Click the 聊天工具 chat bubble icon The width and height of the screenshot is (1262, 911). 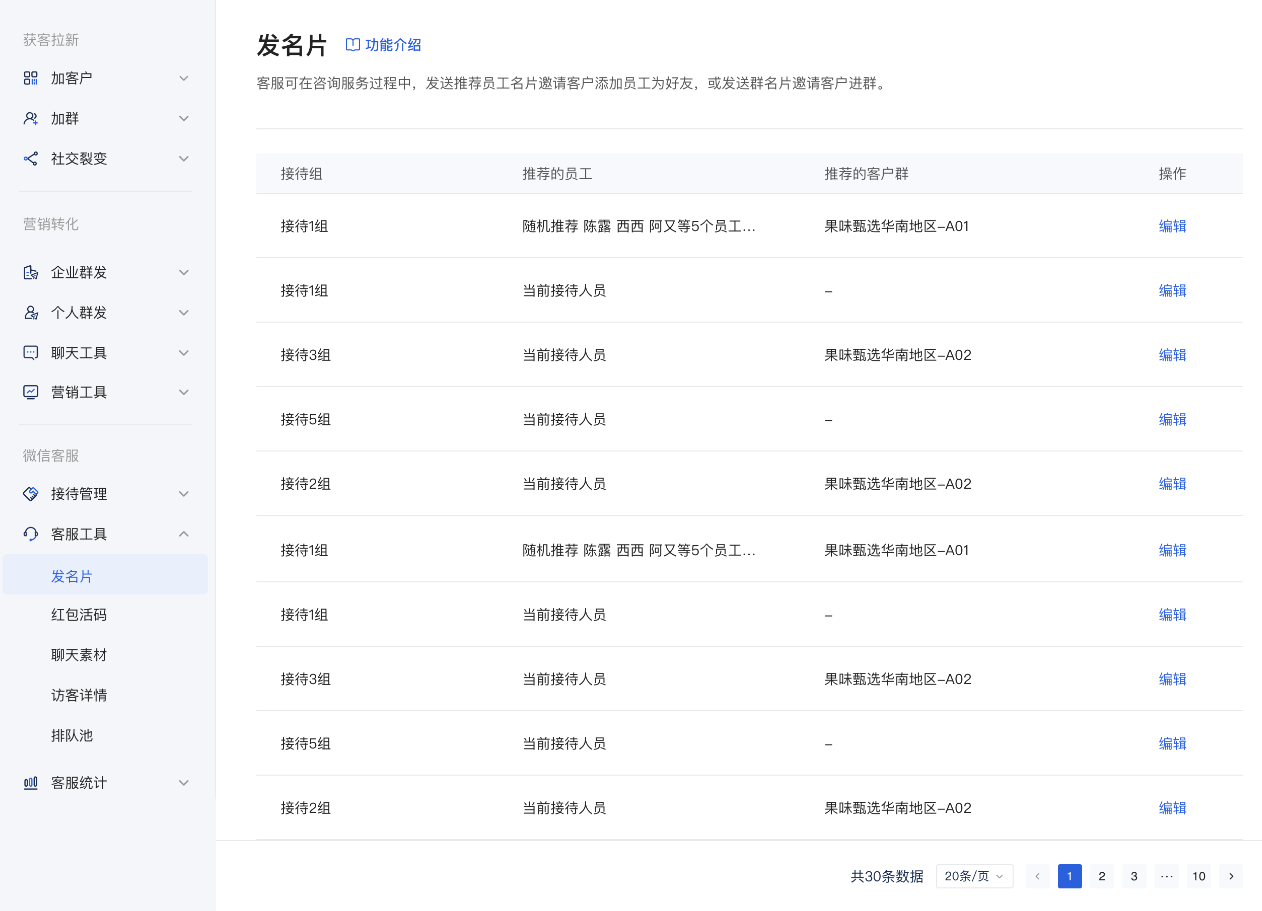point(31,352)
